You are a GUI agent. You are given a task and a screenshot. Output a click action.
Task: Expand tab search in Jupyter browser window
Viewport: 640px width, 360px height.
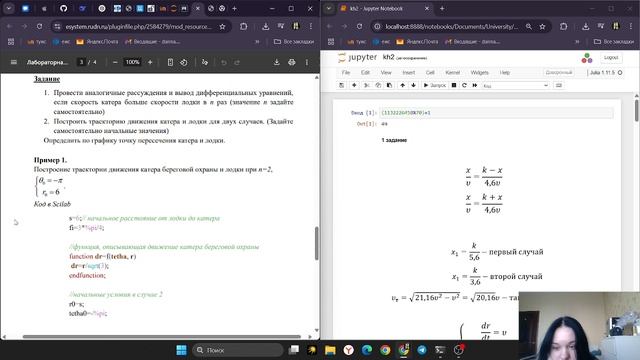coord(329,8)
